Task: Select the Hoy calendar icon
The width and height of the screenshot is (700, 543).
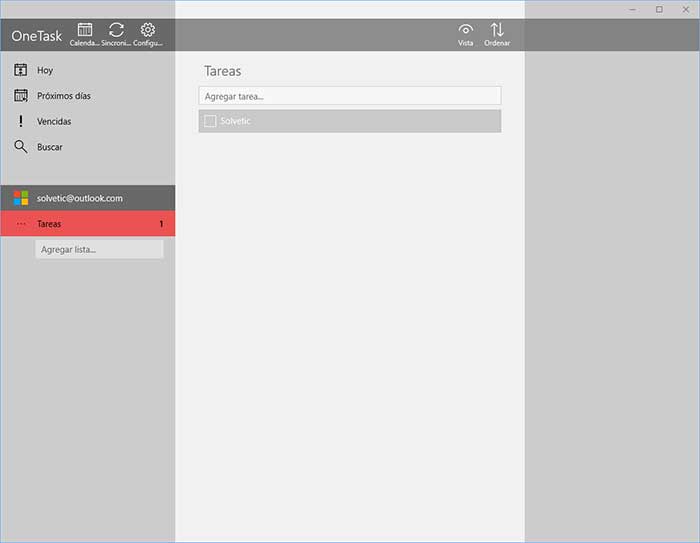Action: click(x=21, y=70)
